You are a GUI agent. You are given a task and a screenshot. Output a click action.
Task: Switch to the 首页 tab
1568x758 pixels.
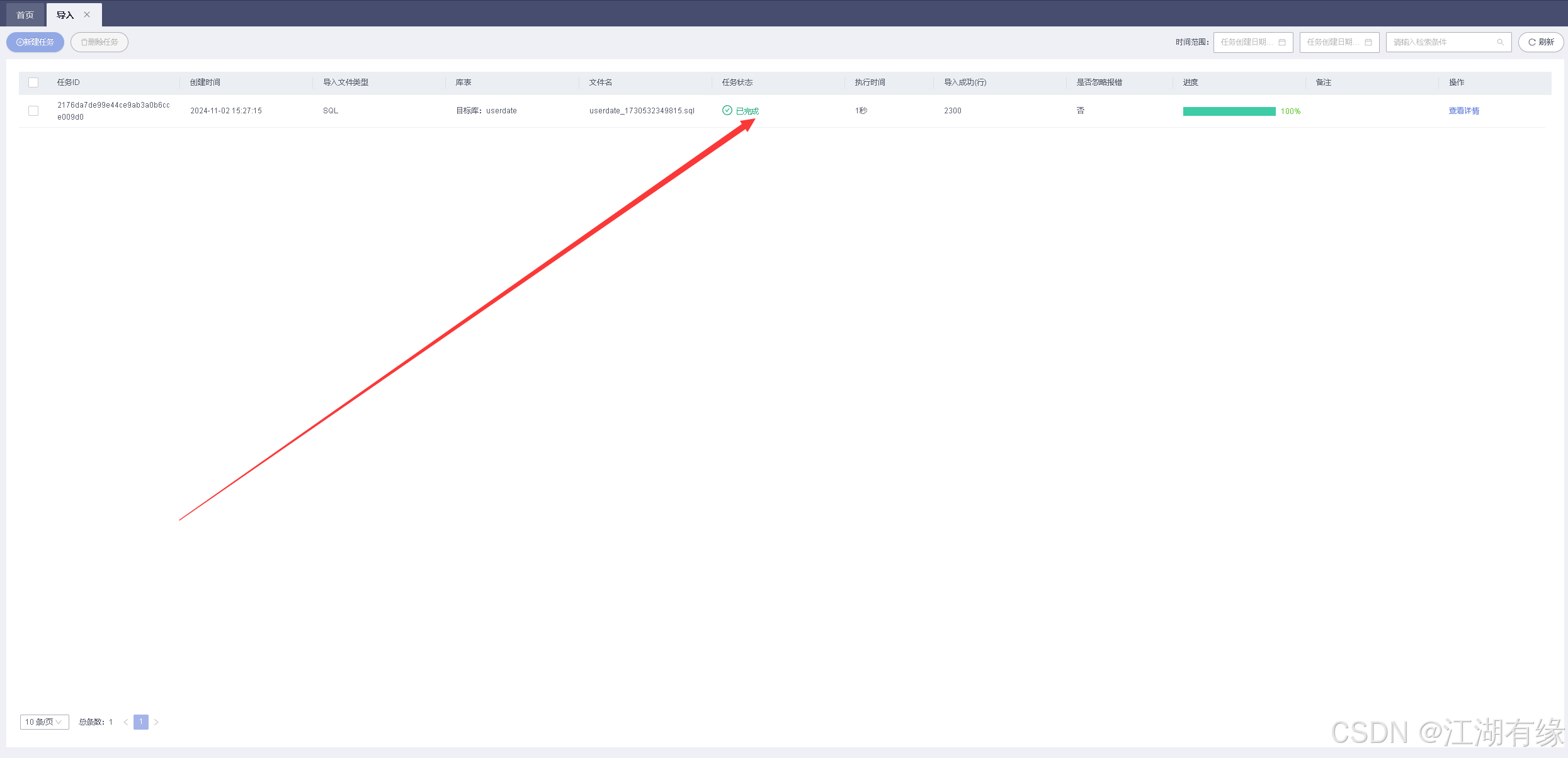pos(25,14)
